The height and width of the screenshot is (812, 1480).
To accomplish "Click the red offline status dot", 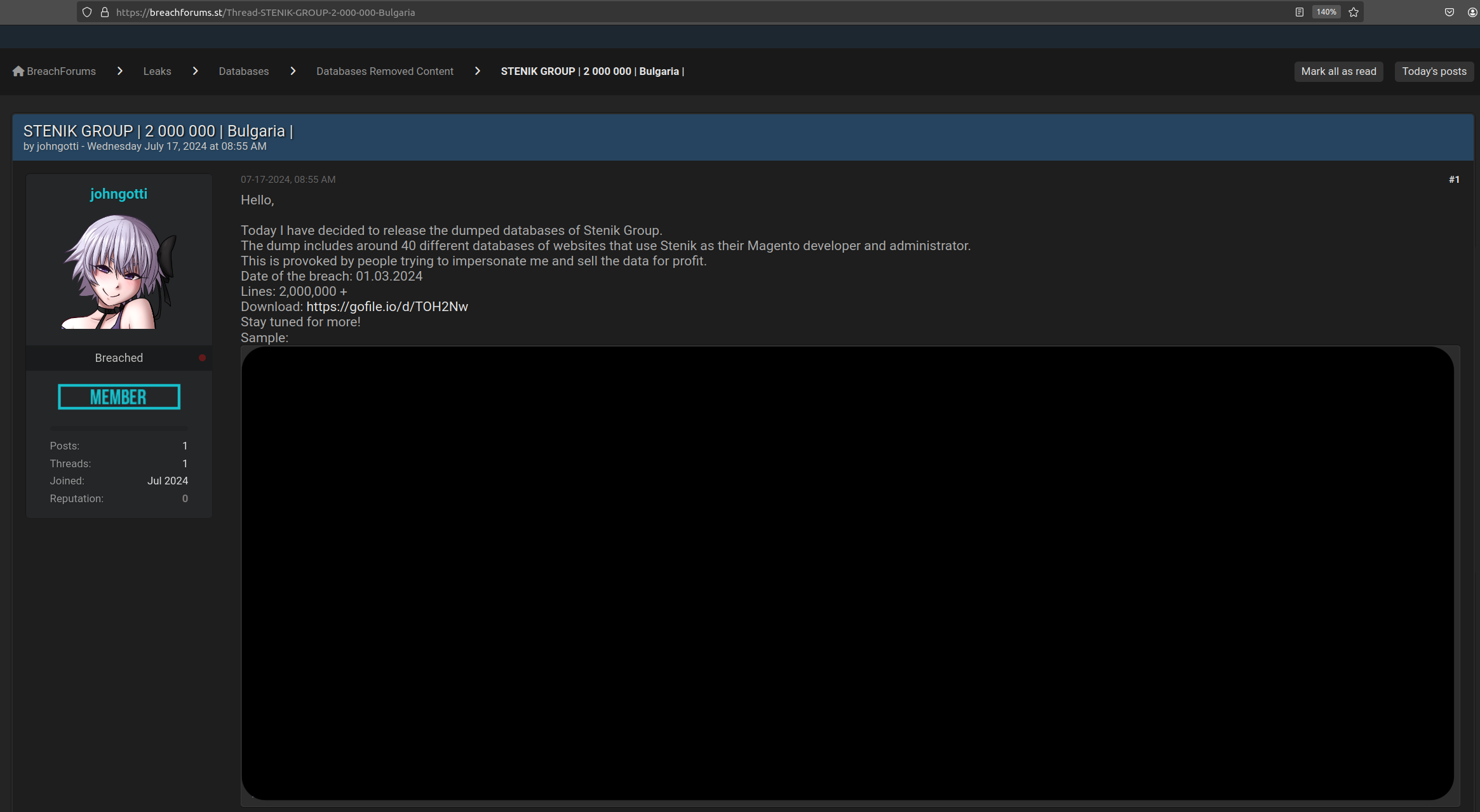I will [202, 357].
